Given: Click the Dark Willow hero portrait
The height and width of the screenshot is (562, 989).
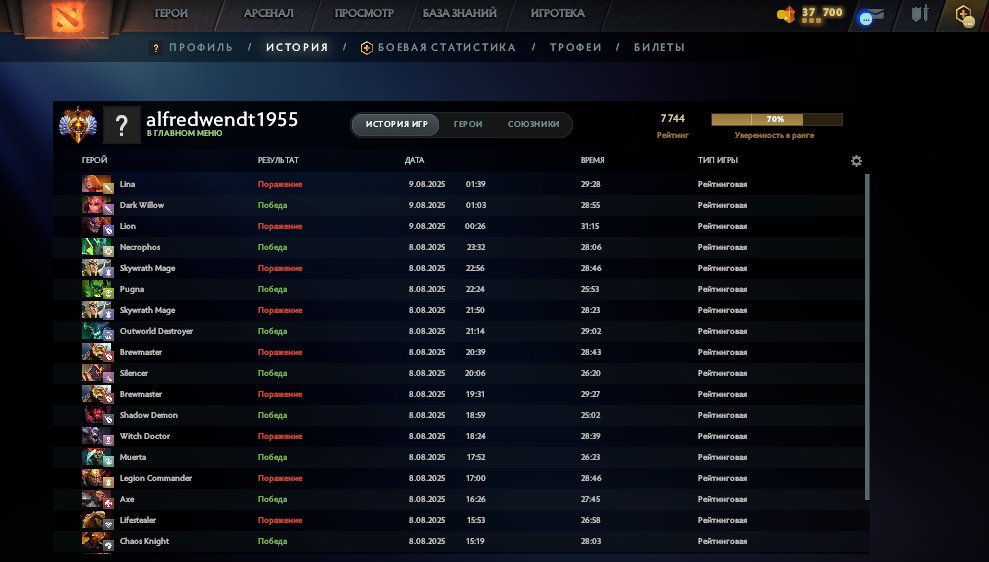Looking at the screenshot, I should coord(97,205).
